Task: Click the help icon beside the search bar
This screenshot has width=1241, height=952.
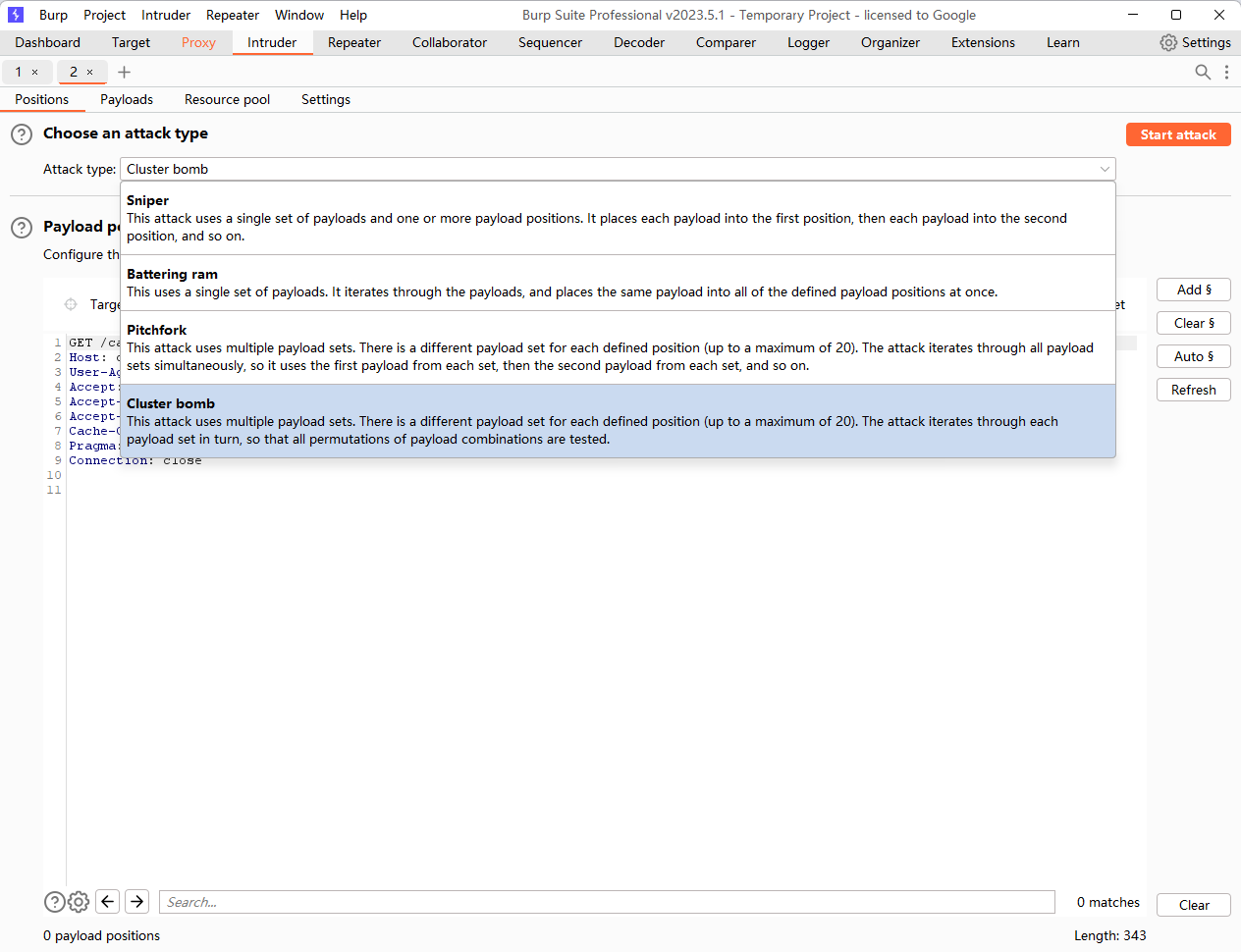Action: (x=55, y=902)
